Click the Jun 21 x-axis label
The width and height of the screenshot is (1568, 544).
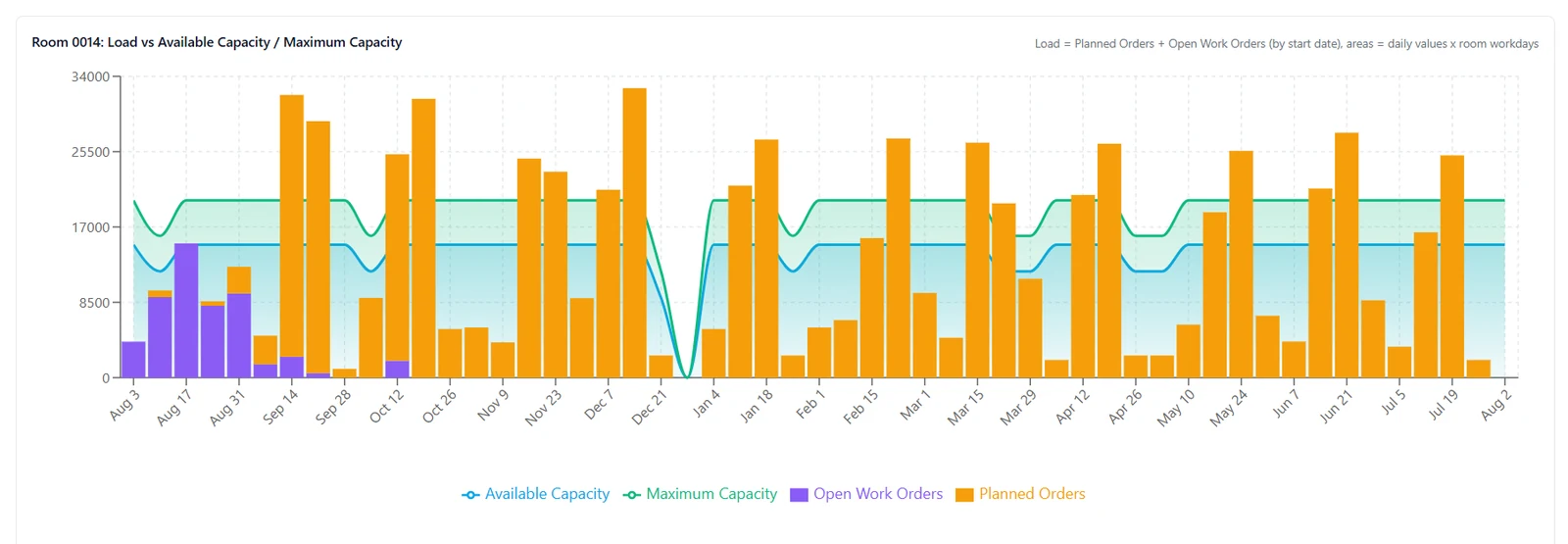pos(1335,406)
